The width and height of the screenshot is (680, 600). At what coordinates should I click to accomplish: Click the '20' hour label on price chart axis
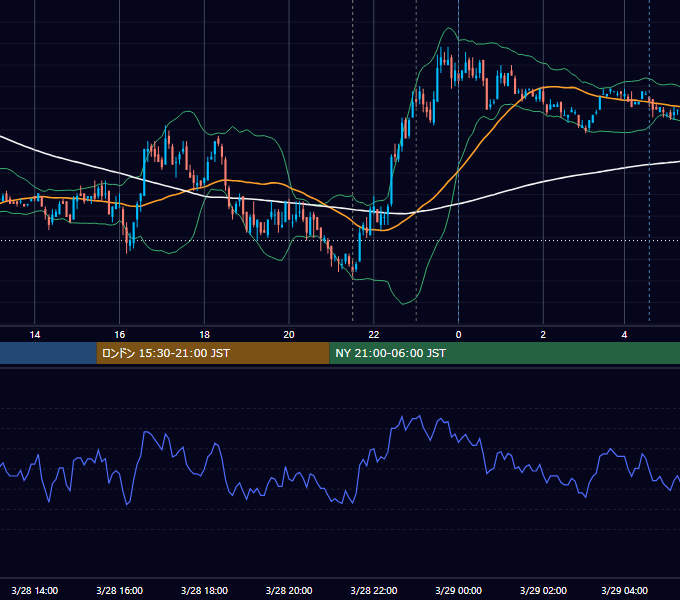click(x=289, y=335)
